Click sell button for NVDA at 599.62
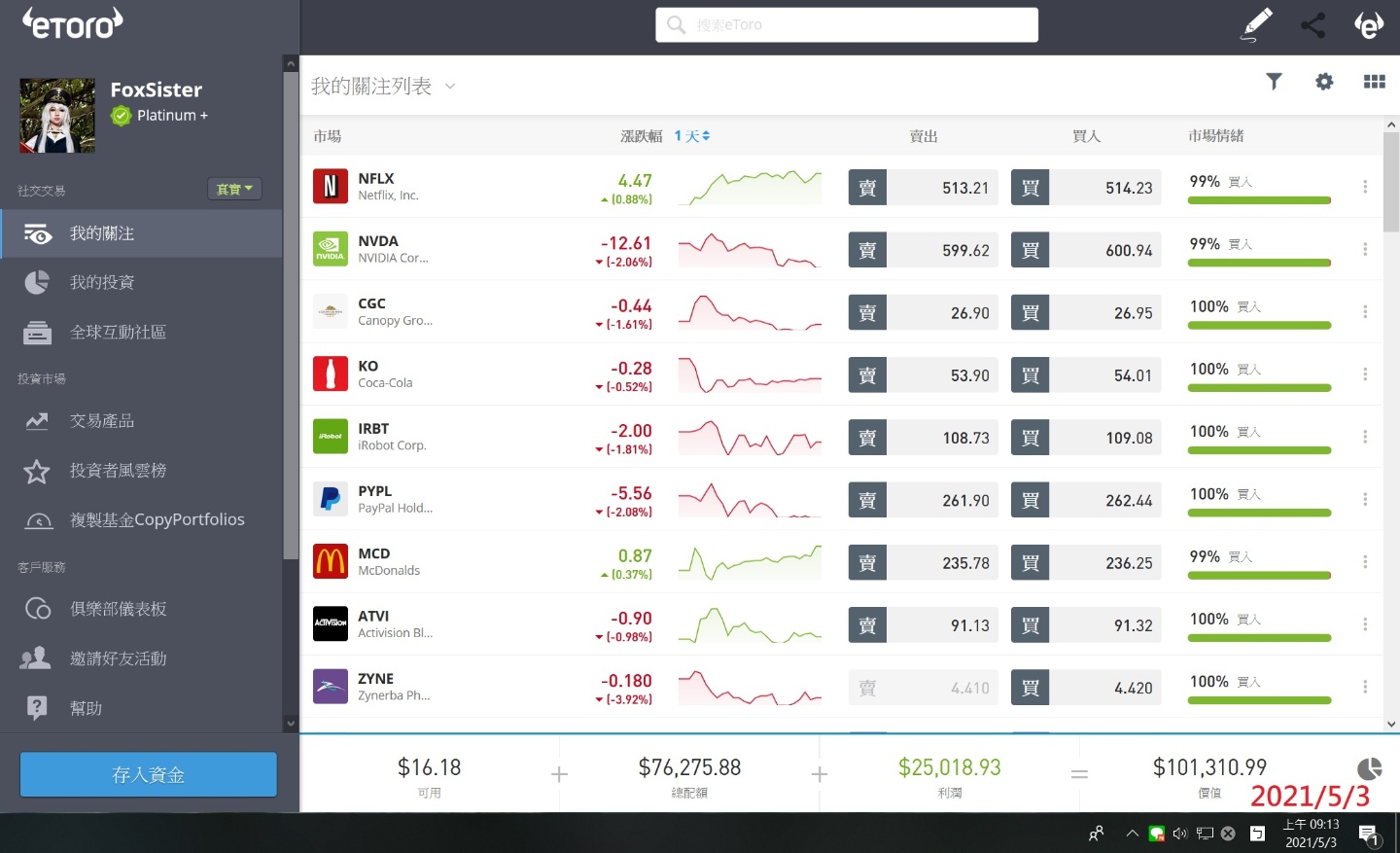 923,250
